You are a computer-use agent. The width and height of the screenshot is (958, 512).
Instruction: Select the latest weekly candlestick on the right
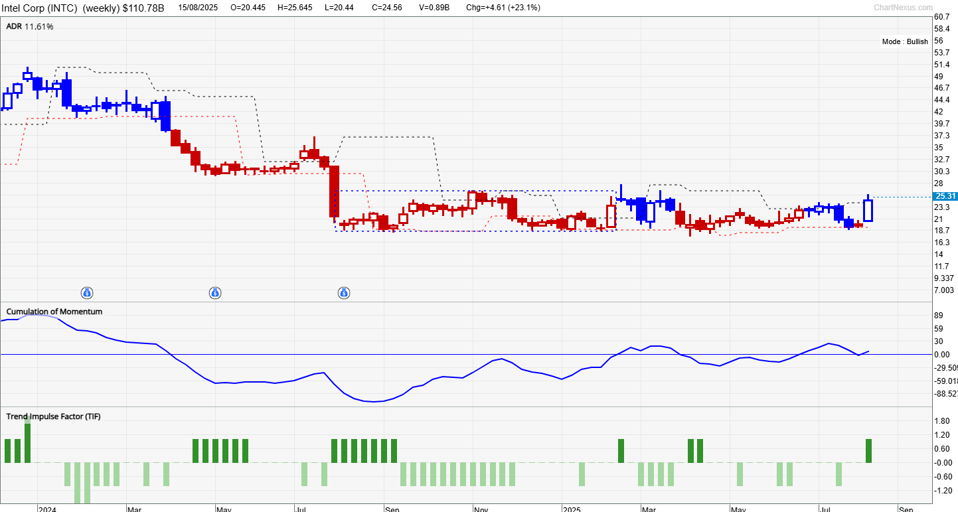coord(868,210)
